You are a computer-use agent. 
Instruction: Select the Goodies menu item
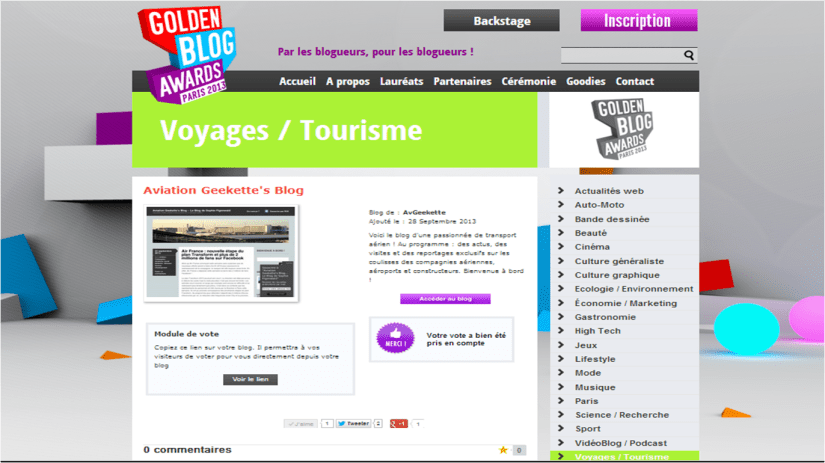click(x=586, y=82)
